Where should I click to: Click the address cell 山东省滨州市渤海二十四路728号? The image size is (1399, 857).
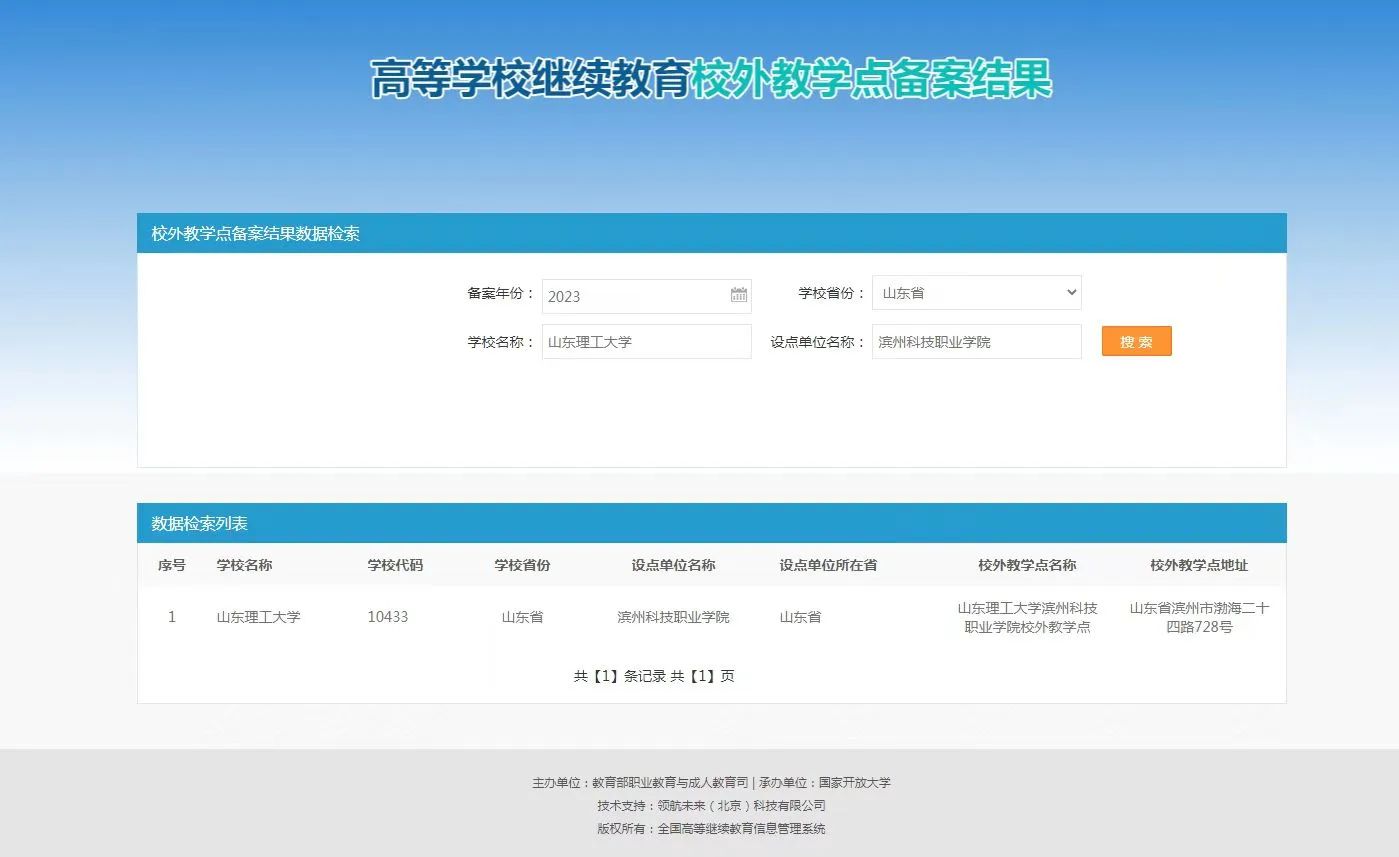(1199, 617)
